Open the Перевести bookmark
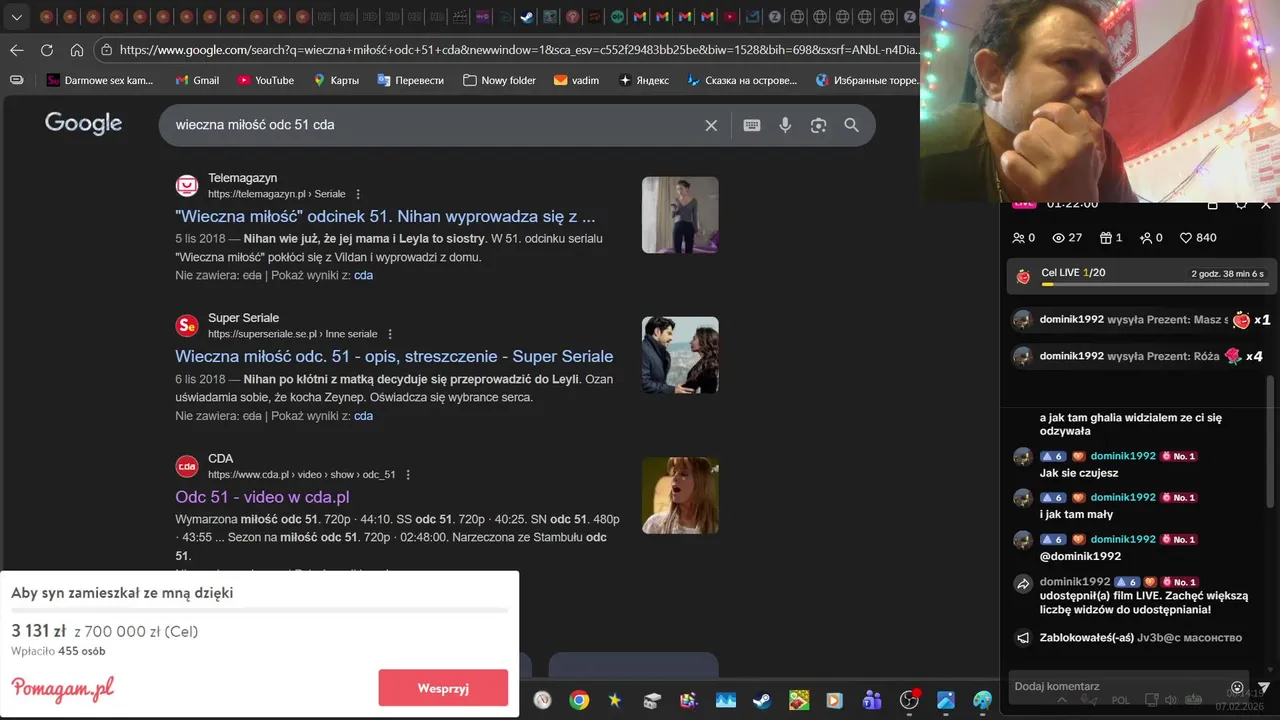Screen dimensions: 1280x720 click(x=410, y=80)
